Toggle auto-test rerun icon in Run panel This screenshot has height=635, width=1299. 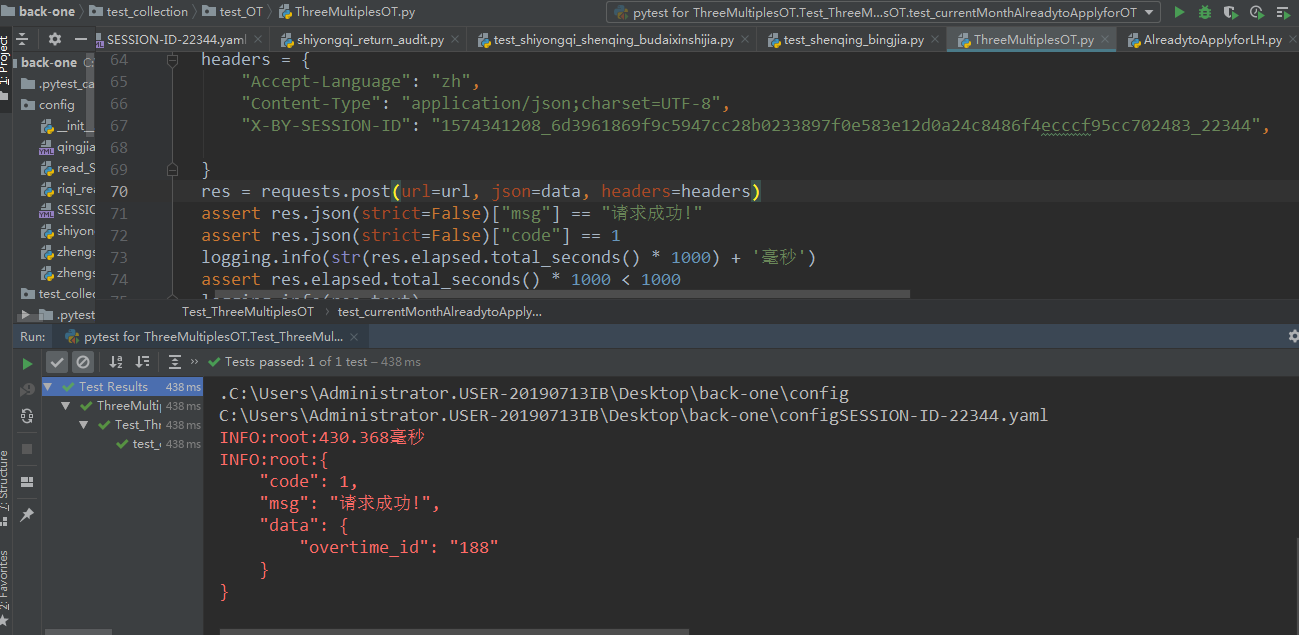tap(27, 415)
